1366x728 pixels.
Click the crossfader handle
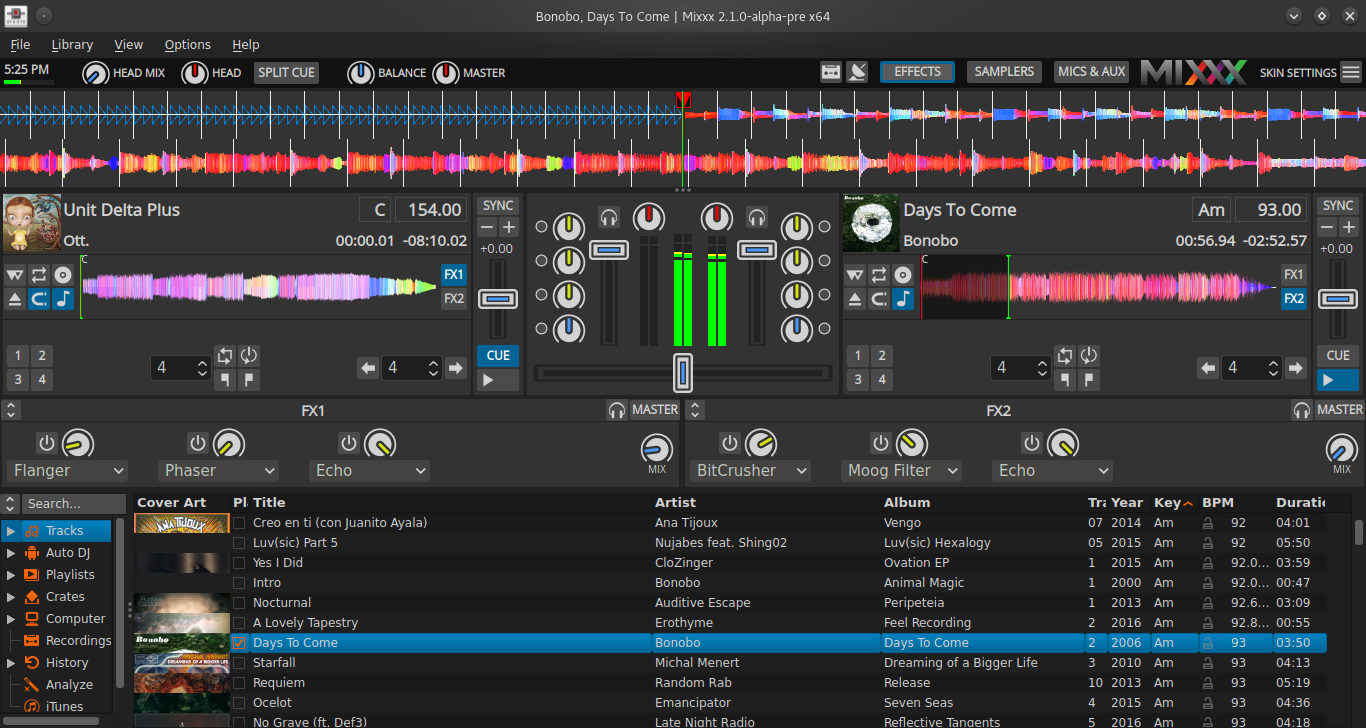click(x=683, y=372)
